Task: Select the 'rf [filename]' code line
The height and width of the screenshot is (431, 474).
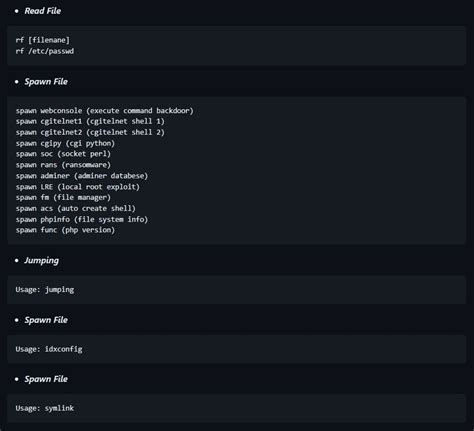Action: click(43, 40)
